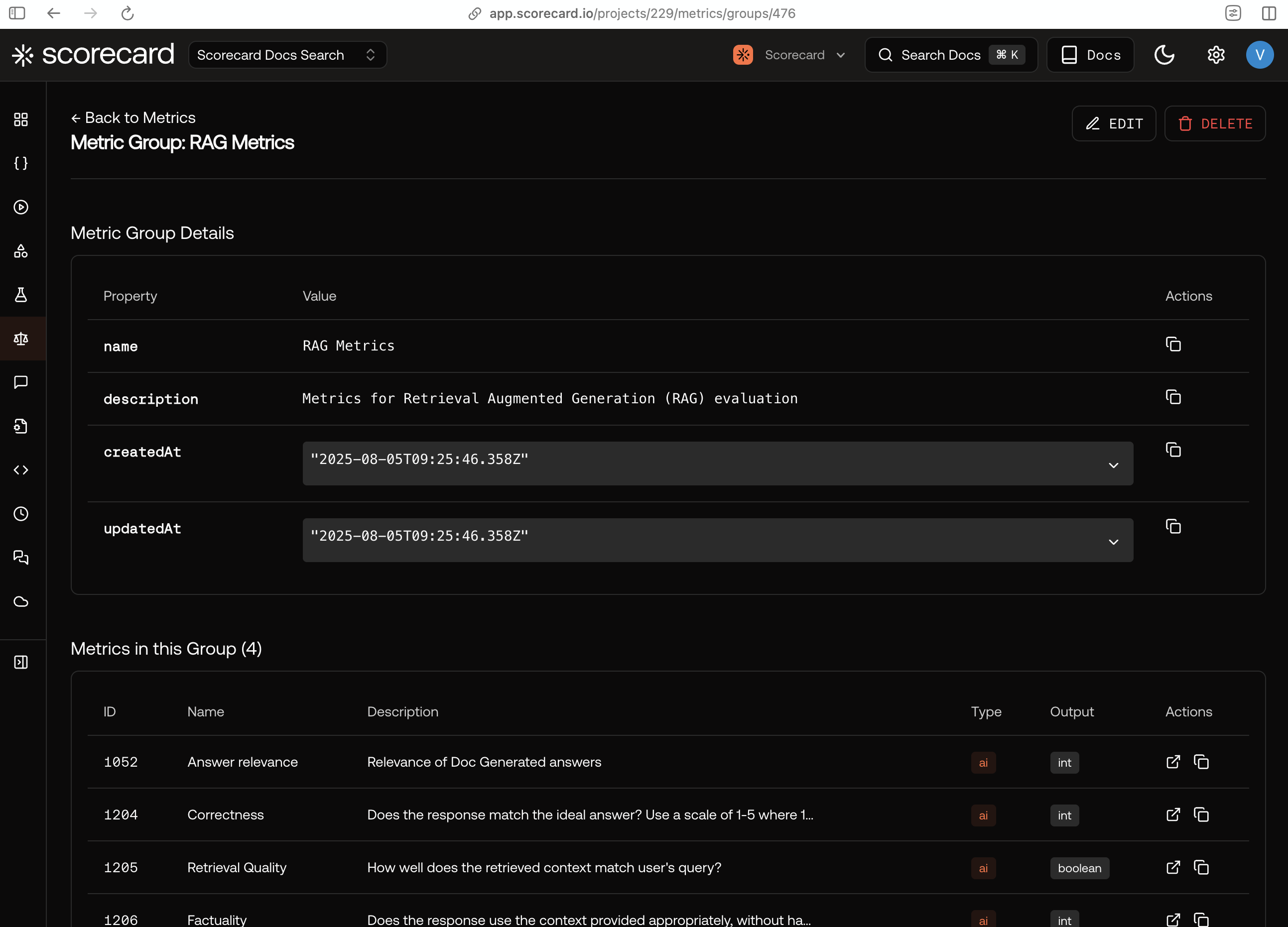The image size is (1288, 927).
Task: Open the flask experiments sidebar icon
Action: (21, 295)
